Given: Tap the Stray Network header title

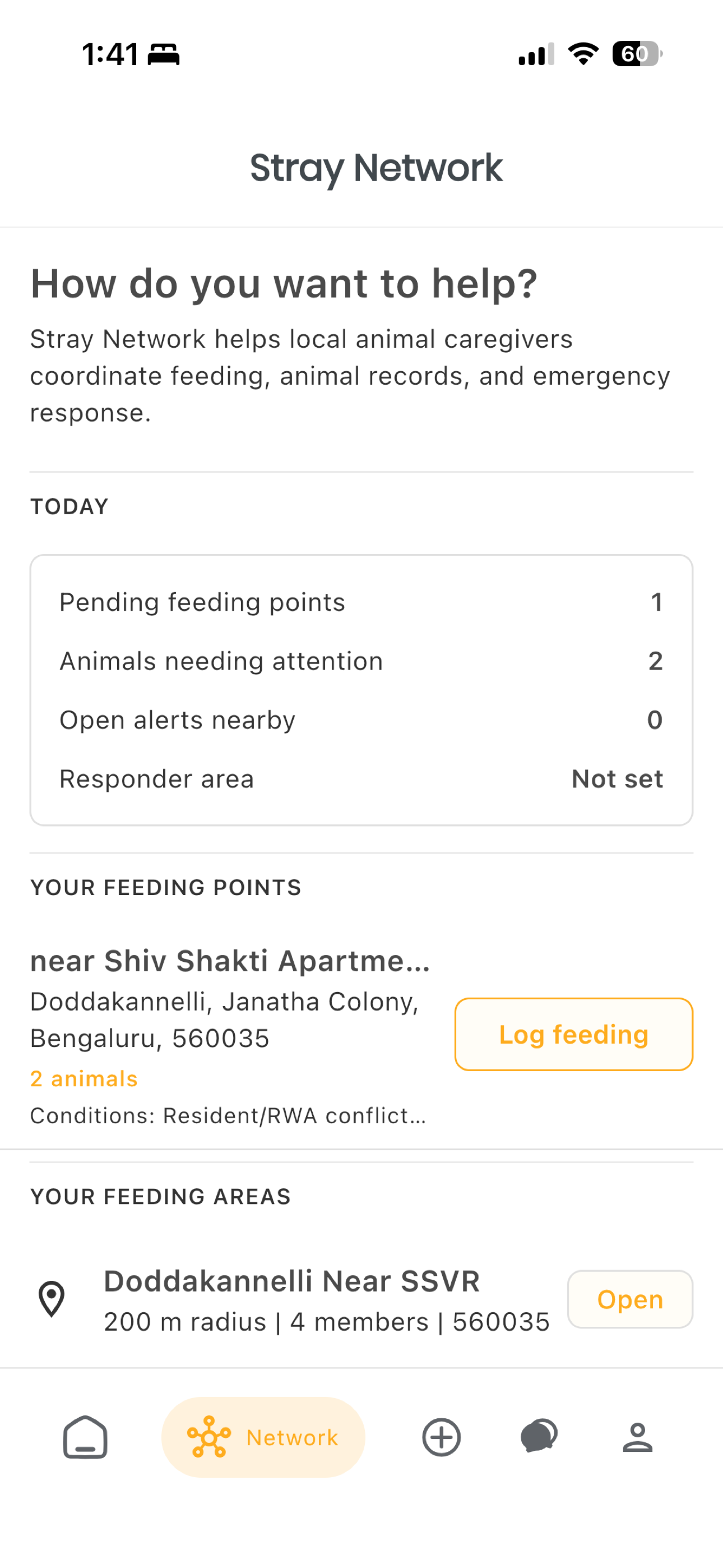Looking at the screenshot, I should point(376,168).
